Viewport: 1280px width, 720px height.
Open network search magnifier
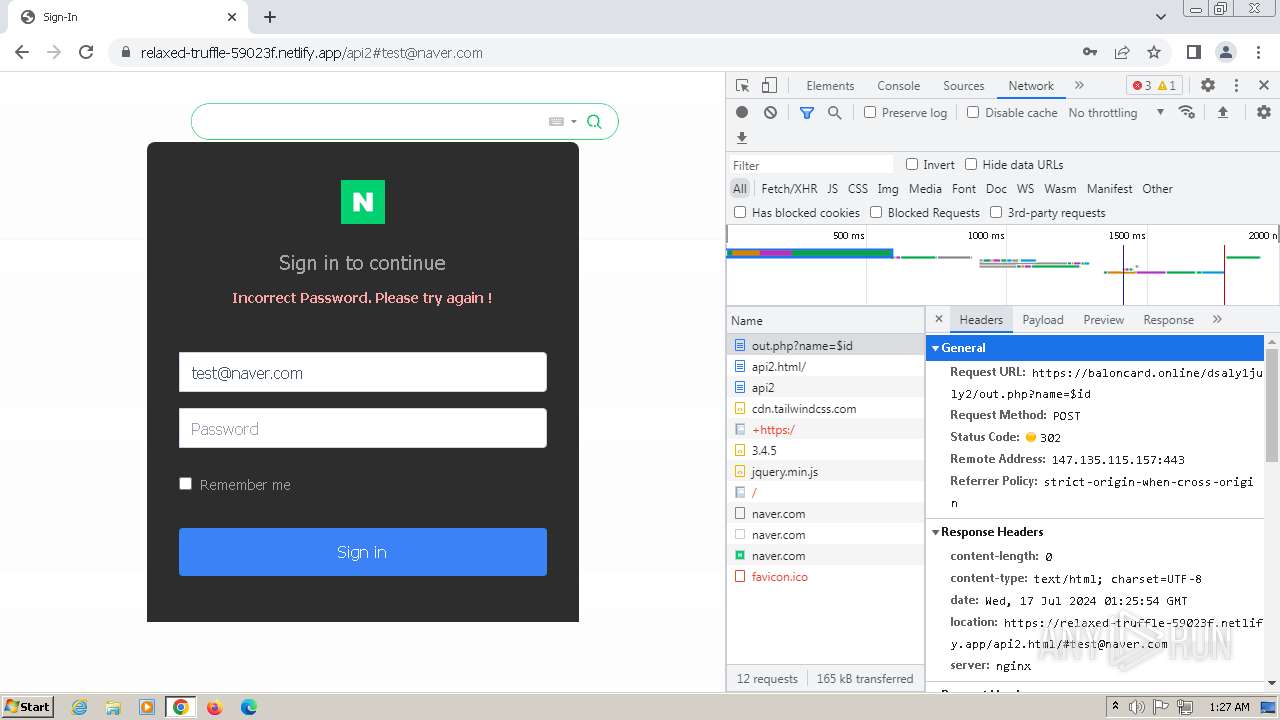[x=834, y=113]
